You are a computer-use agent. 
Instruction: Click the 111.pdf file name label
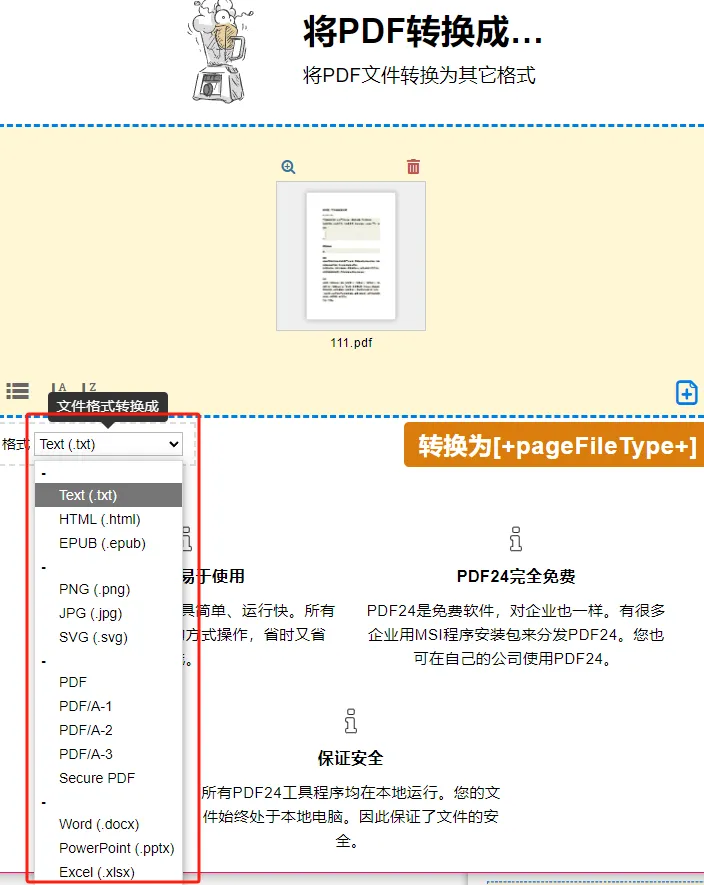click(x=351, y=343)
